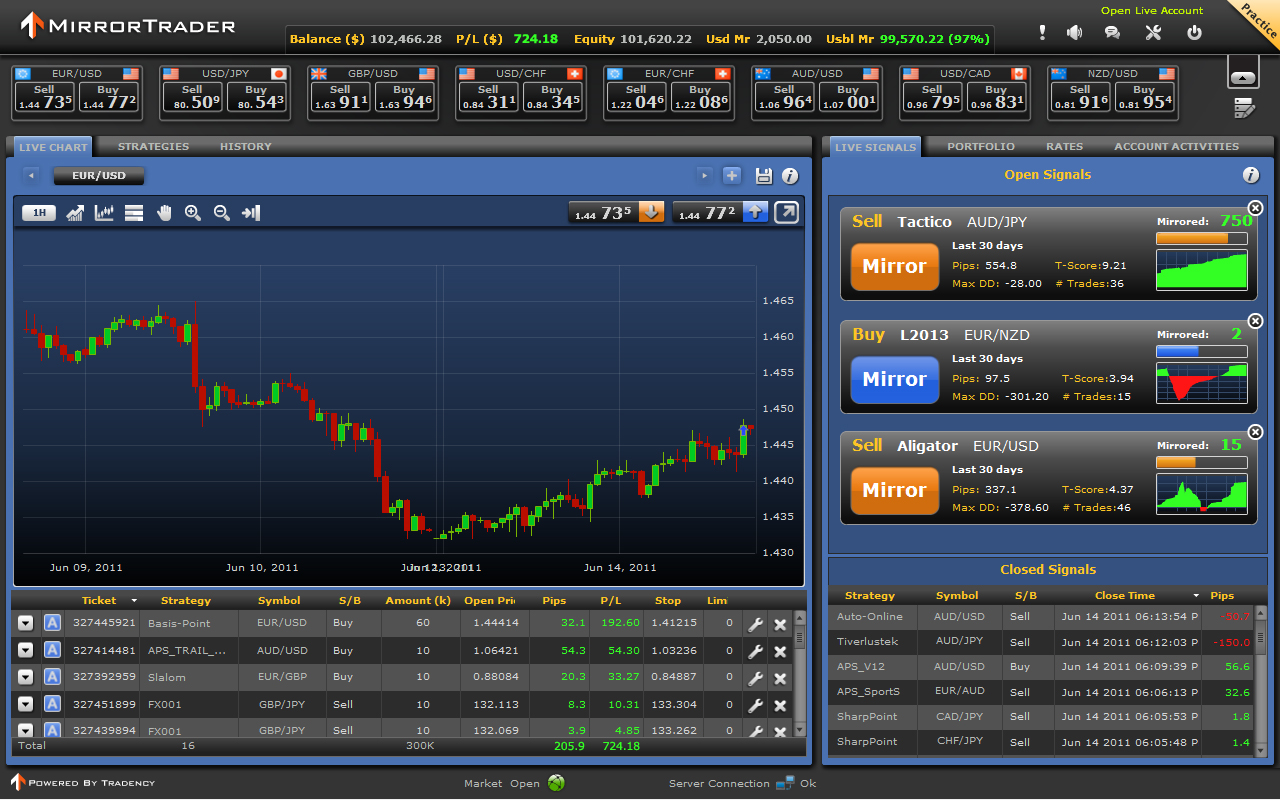Image resolution: width=1280 pixels, height=800 pixels.
Task: Toggle the A mode button for Slalom trade
Action: coord(53,677)
